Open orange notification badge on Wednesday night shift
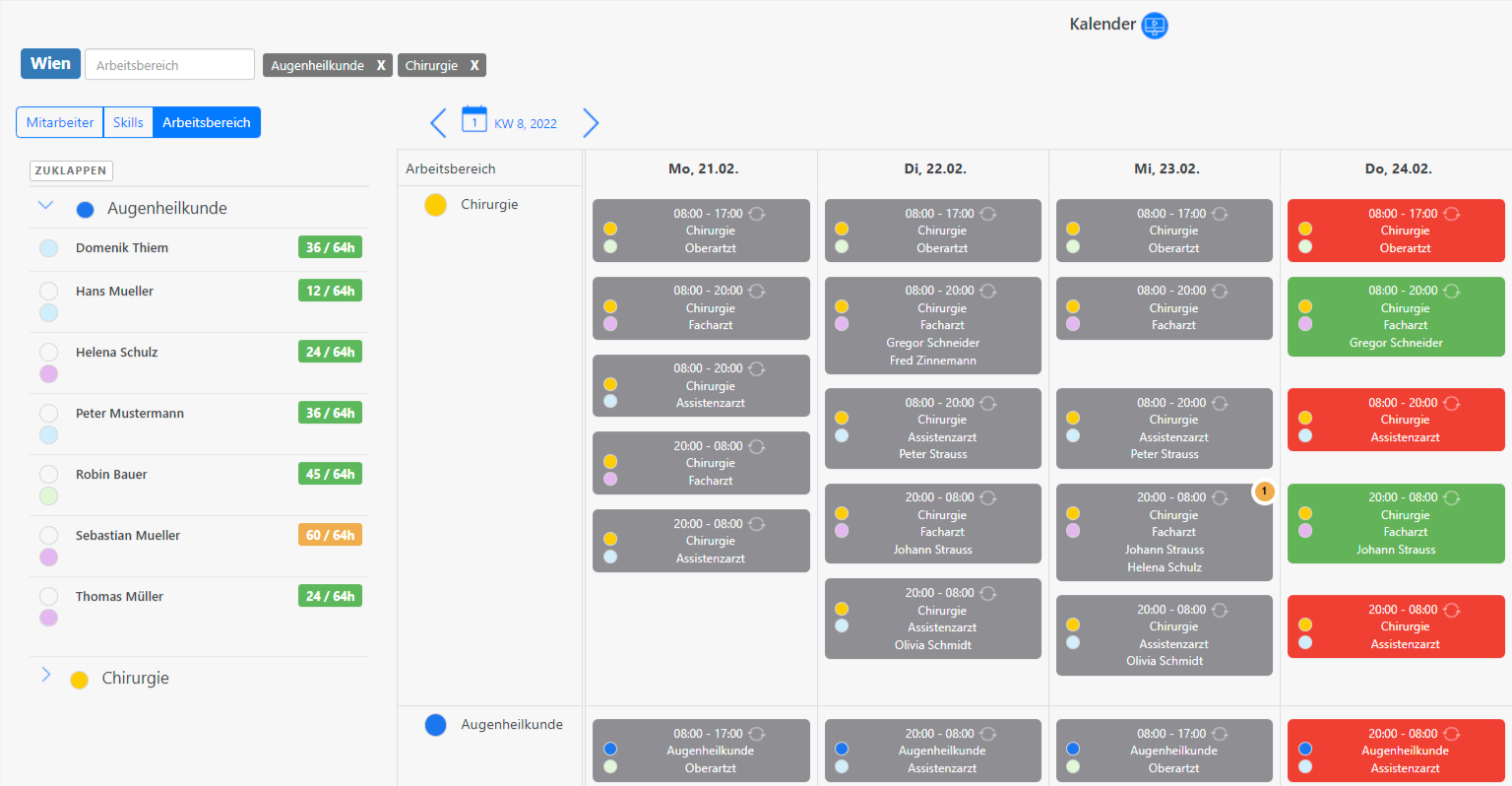Viewport: 1512px width, 786px height. [x=1264, y=491]
